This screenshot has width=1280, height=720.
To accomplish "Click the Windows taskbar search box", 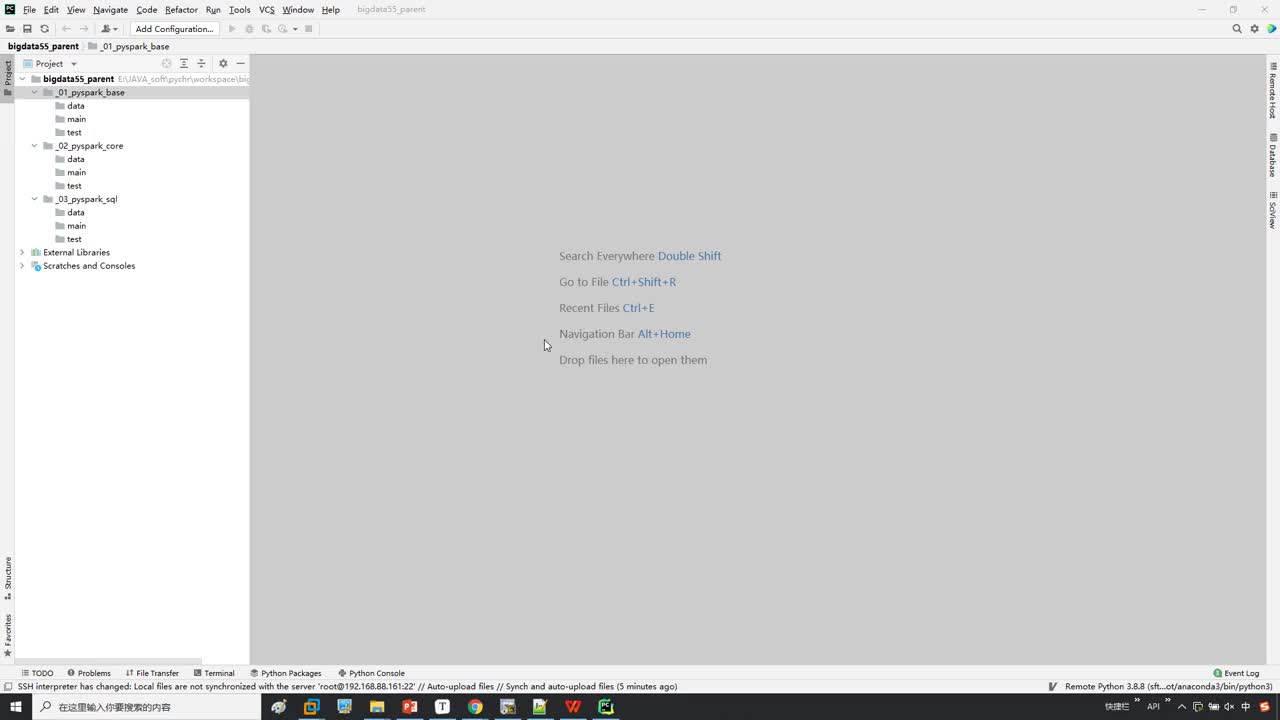I will click(147, 706).
